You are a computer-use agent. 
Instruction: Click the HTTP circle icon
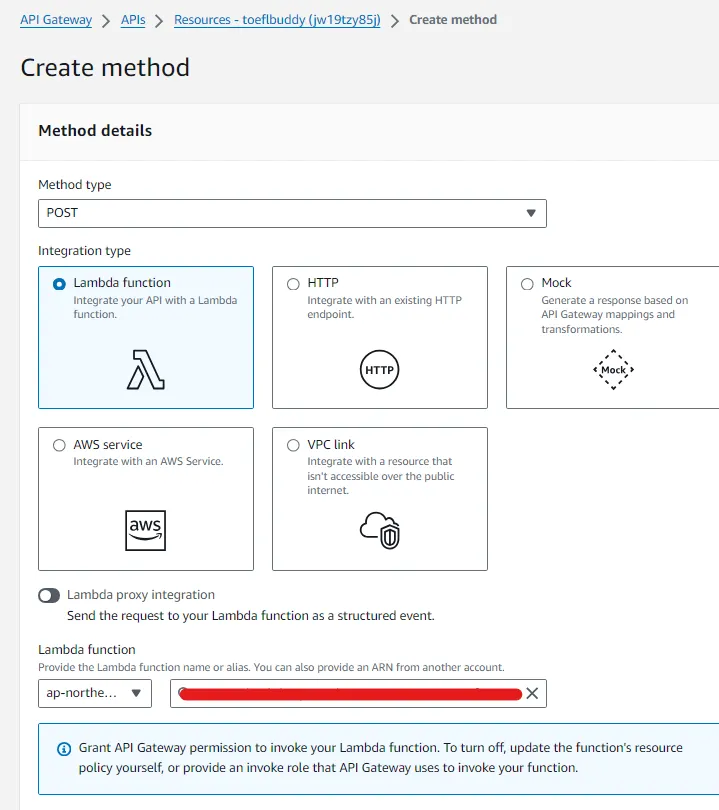pyautogui.click(x=379, y=370)
